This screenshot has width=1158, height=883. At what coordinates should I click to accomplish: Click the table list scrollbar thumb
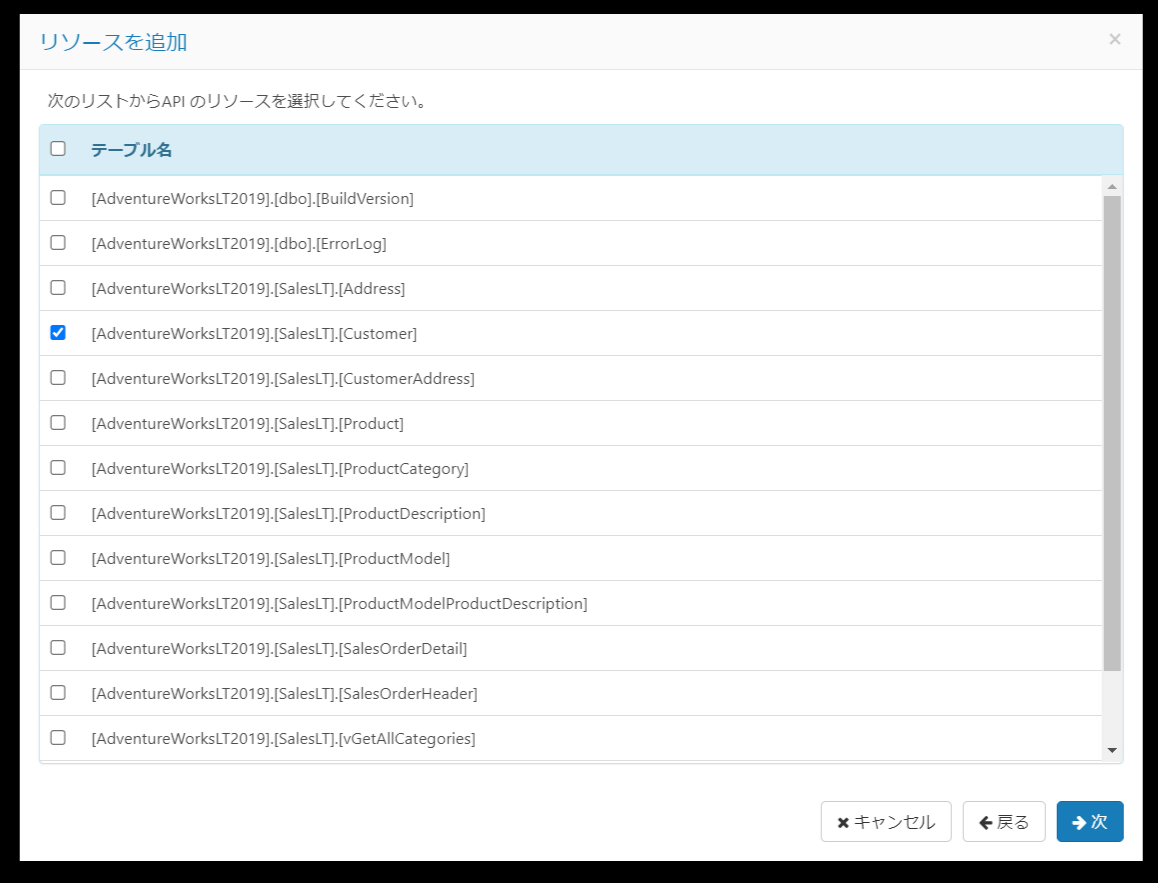(1112, 433)
